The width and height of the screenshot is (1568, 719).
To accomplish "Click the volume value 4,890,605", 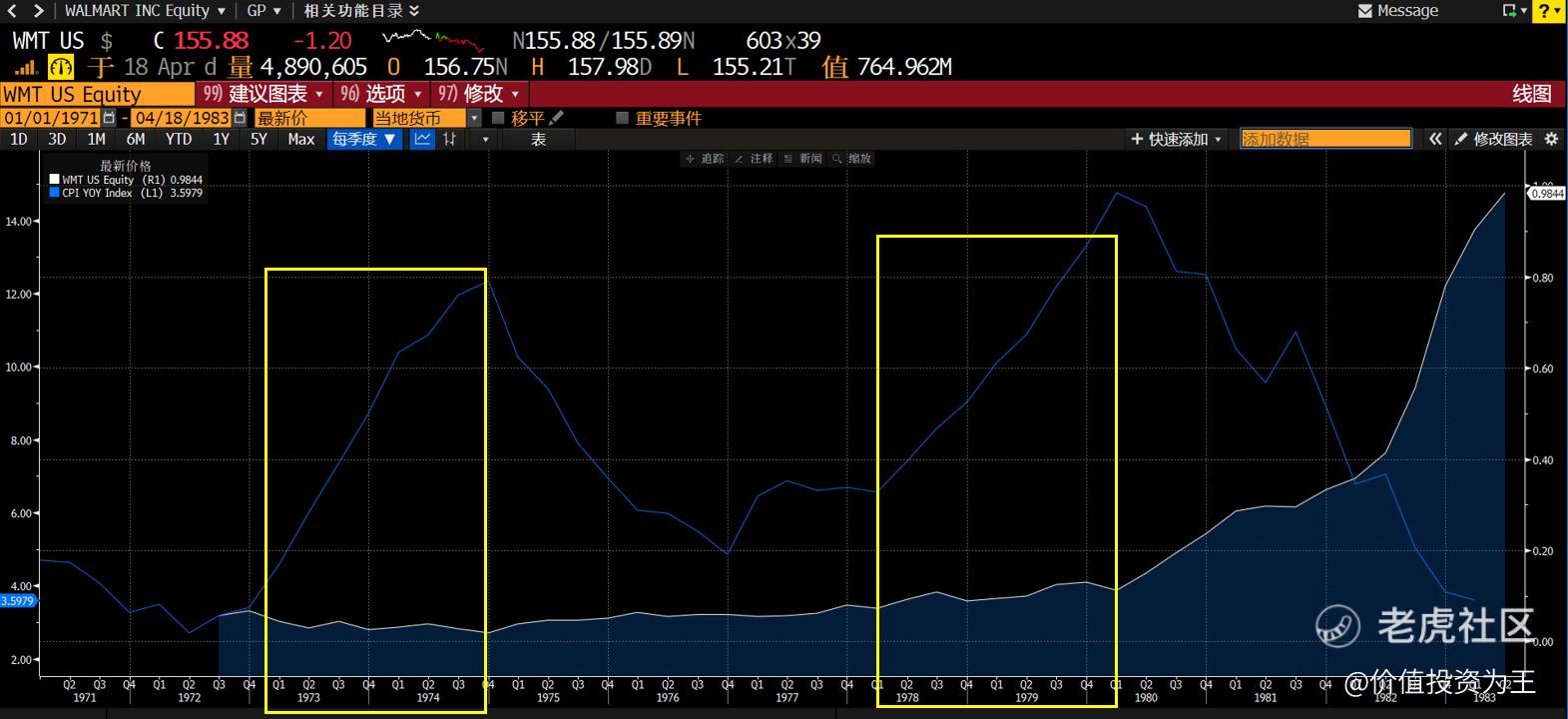I will 313,67.
